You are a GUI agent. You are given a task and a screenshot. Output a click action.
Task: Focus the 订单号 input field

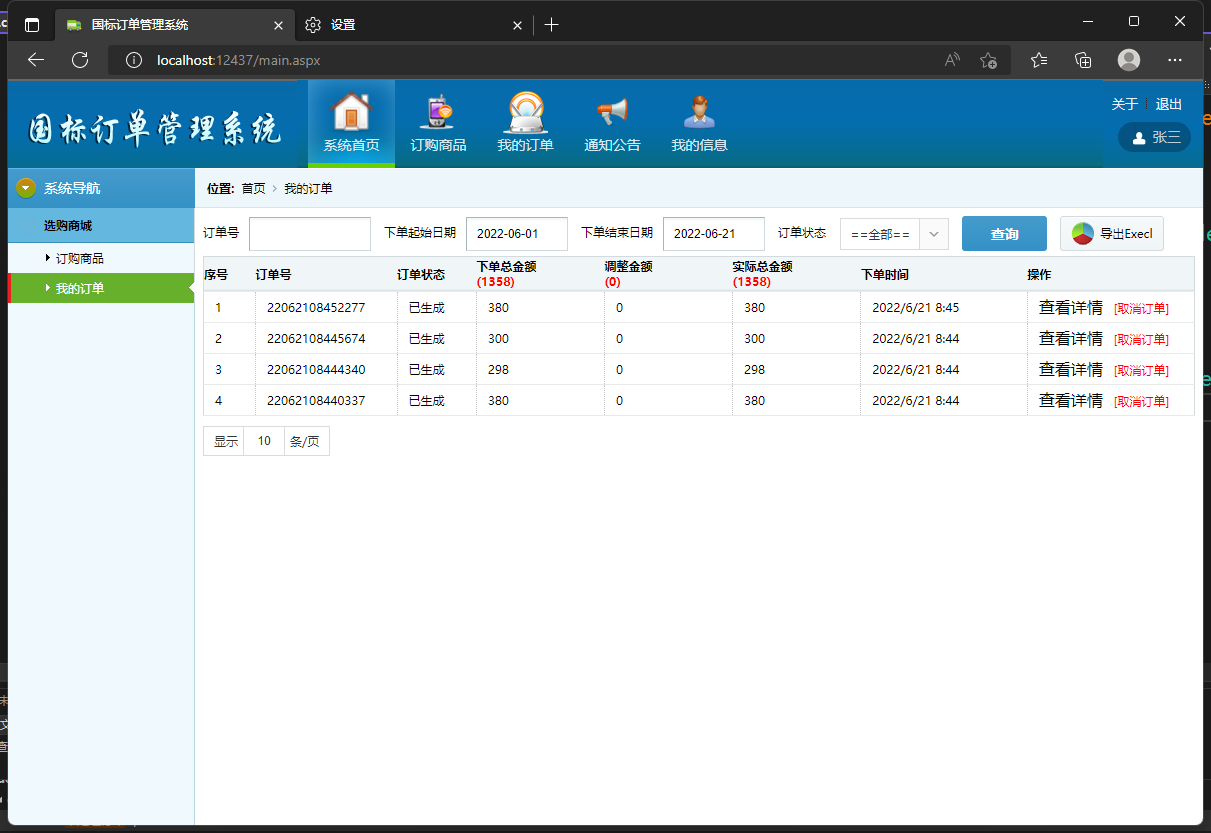pyautogui.click(x=310, y=234)
